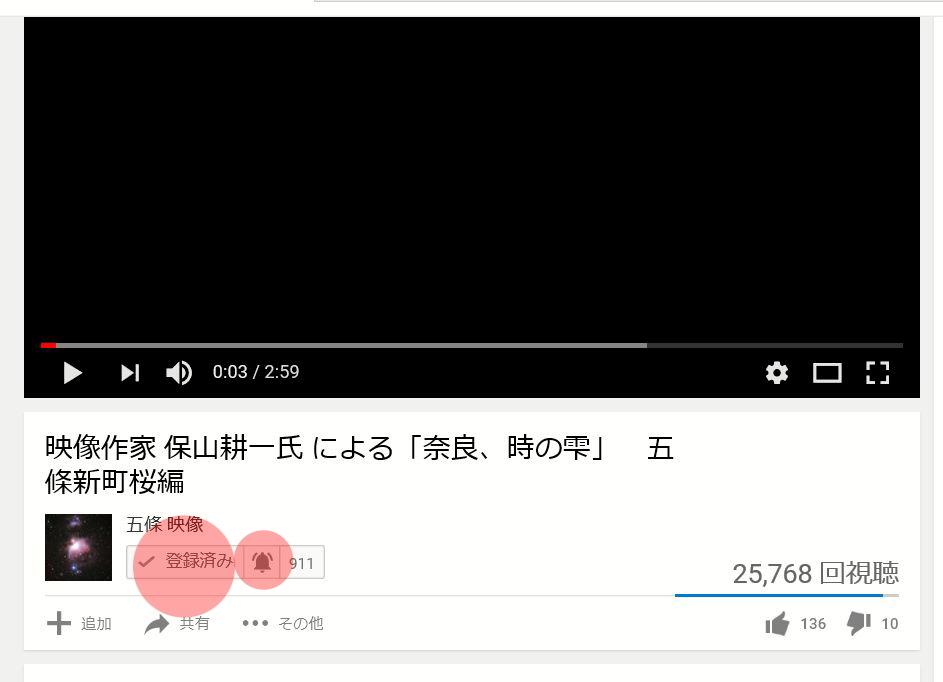Click the play button in the video player
Viewport: 943px width, 682px height.
[x=72, y=373]
